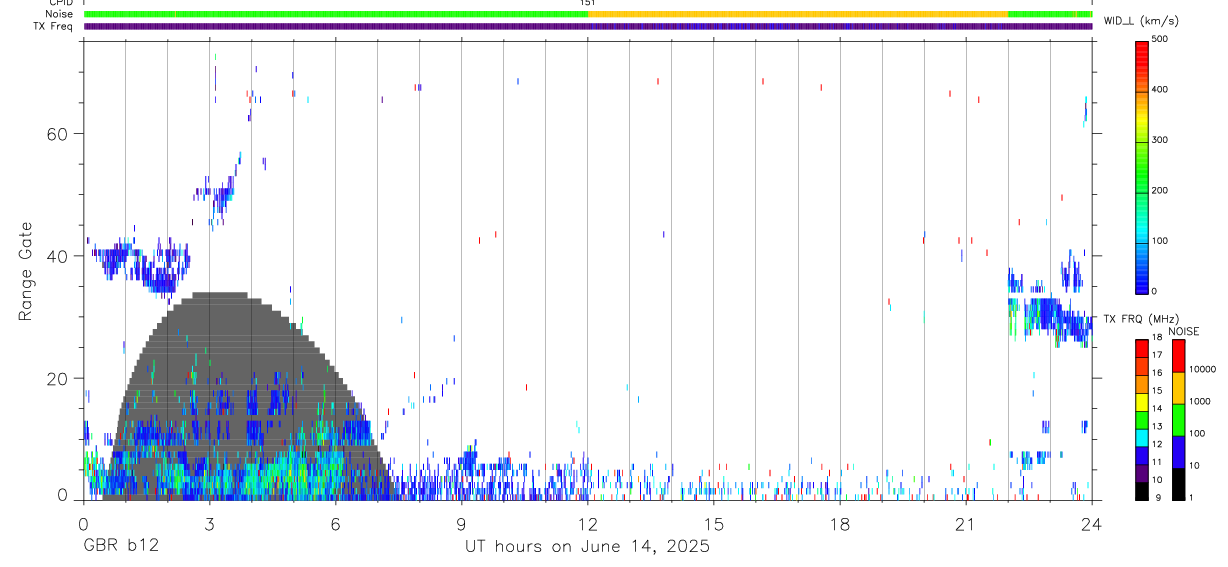
Task: Click the 0 tick on UT hours axis
Action: (84, 522)
